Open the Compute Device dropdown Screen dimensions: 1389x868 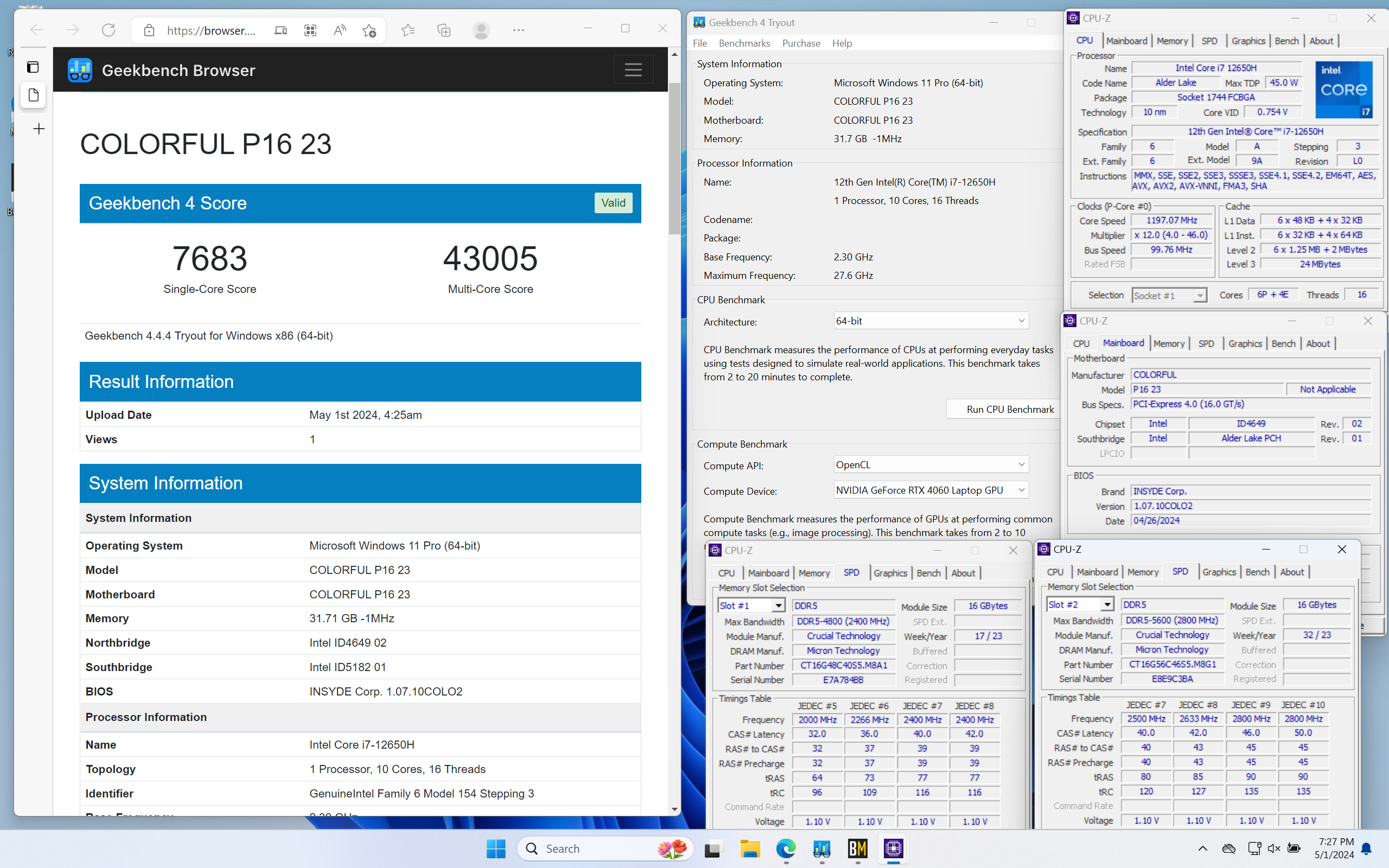point(931,490)
